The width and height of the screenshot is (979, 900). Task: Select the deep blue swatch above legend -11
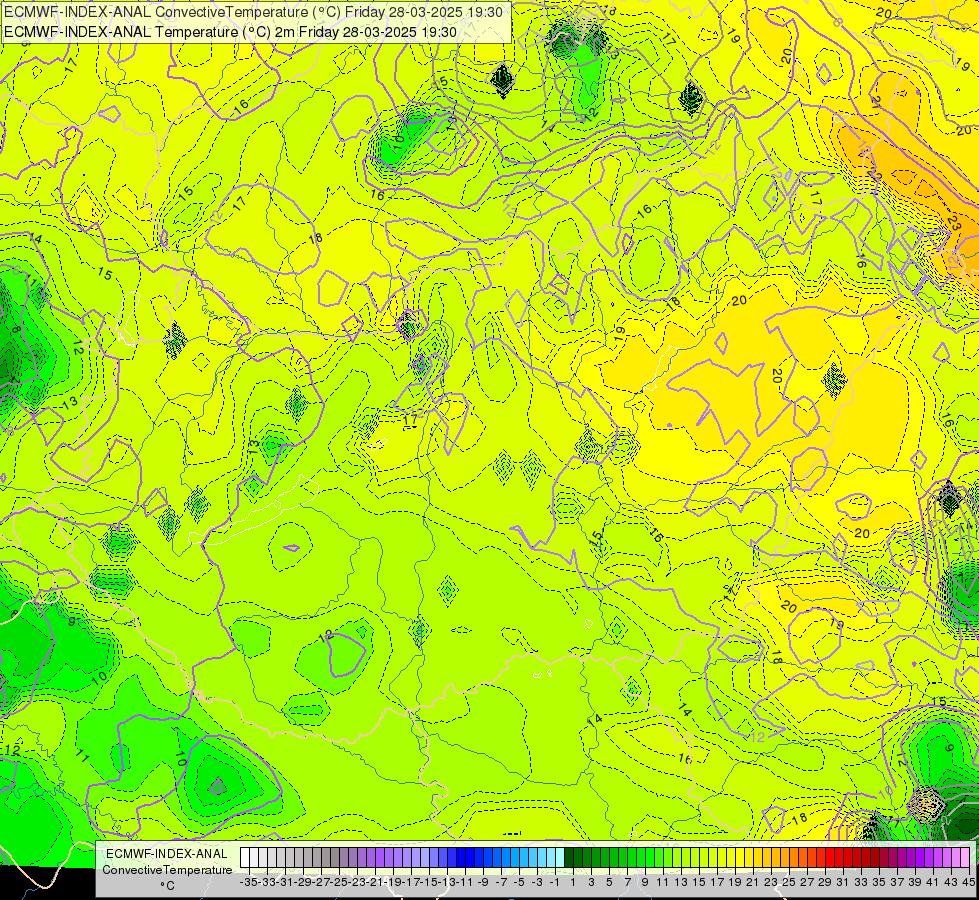click(x=461, y=857)
